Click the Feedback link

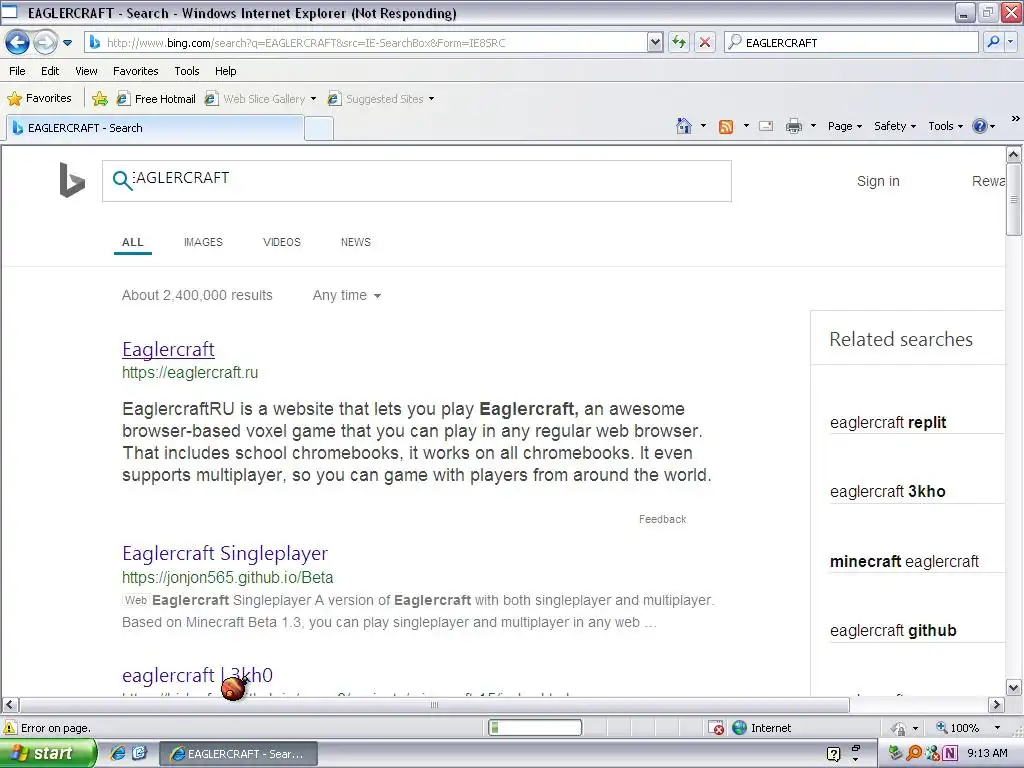pos(662,519)
